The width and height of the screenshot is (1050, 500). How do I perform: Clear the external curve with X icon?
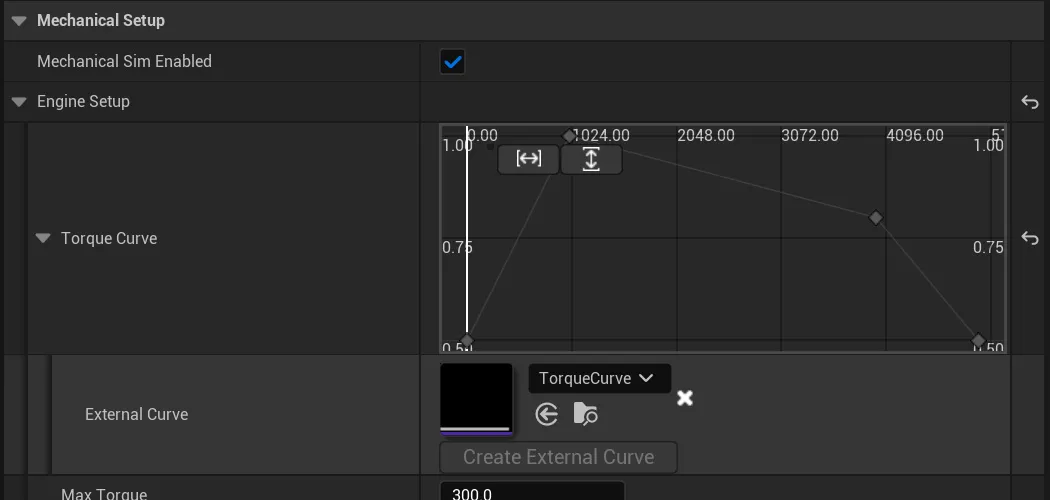[684, 398]
